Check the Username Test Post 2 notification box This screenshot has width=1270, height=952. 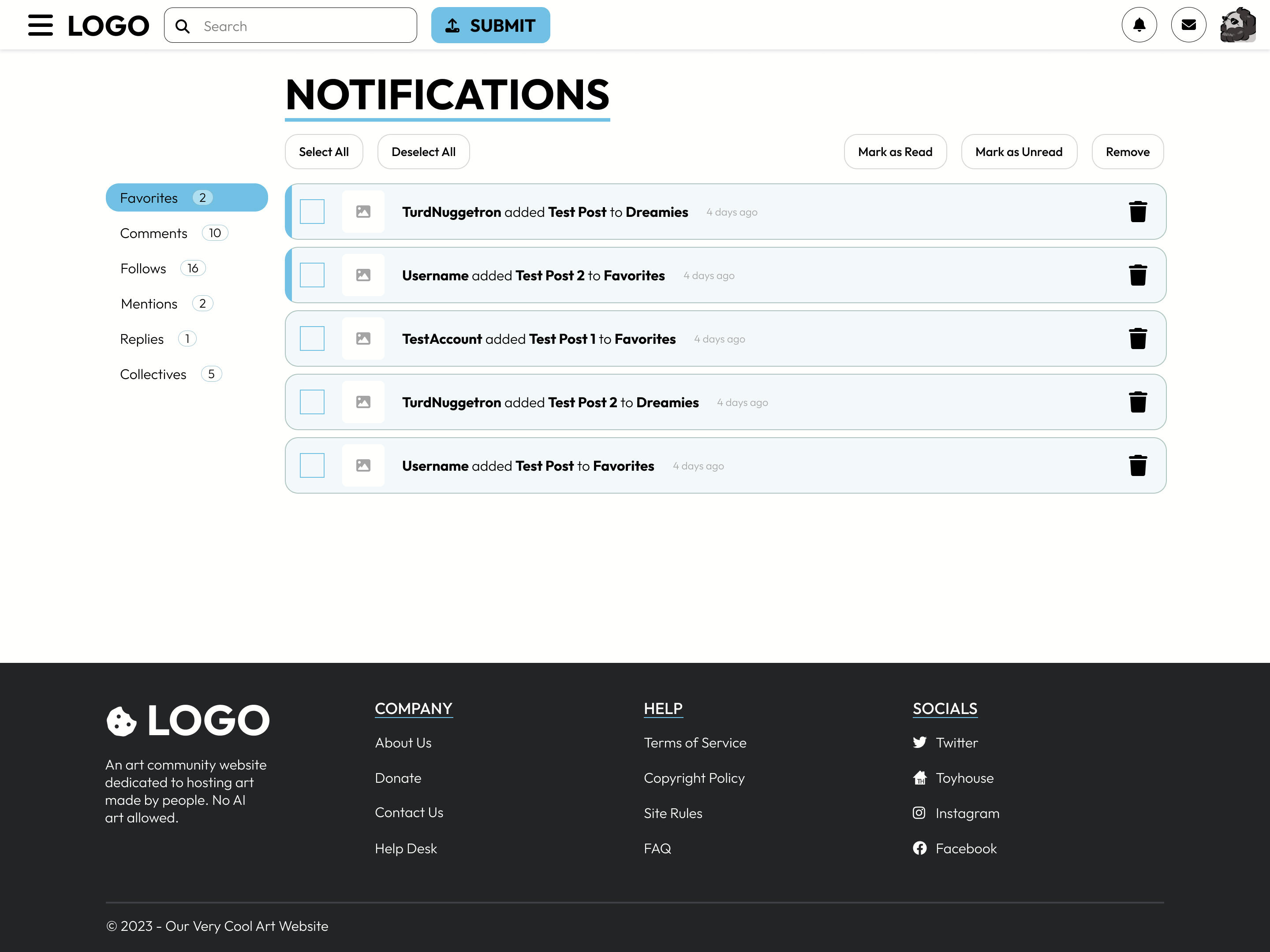click(x=312, y=275)
